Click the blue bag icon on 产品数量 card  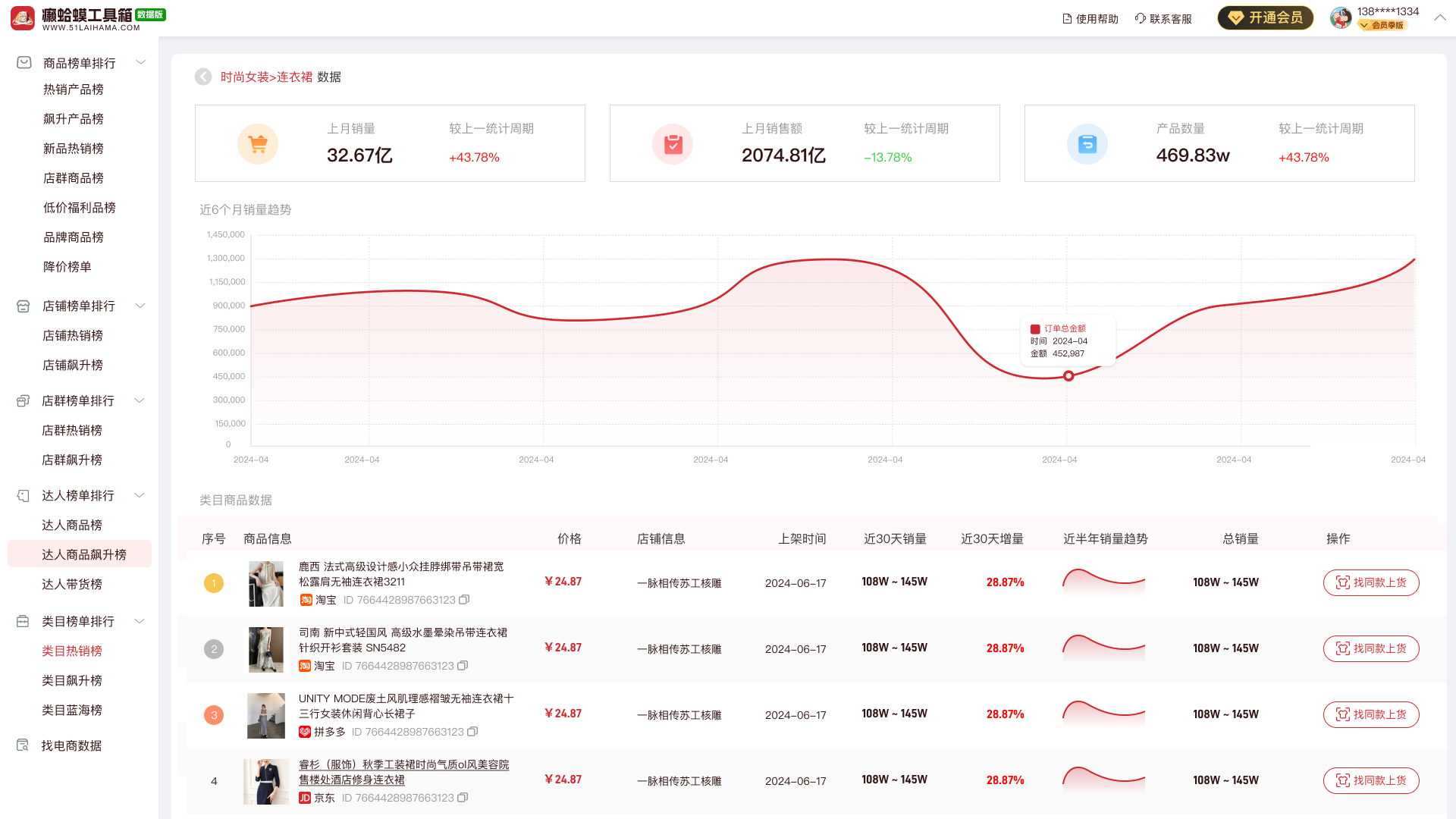coord(1087,143)
